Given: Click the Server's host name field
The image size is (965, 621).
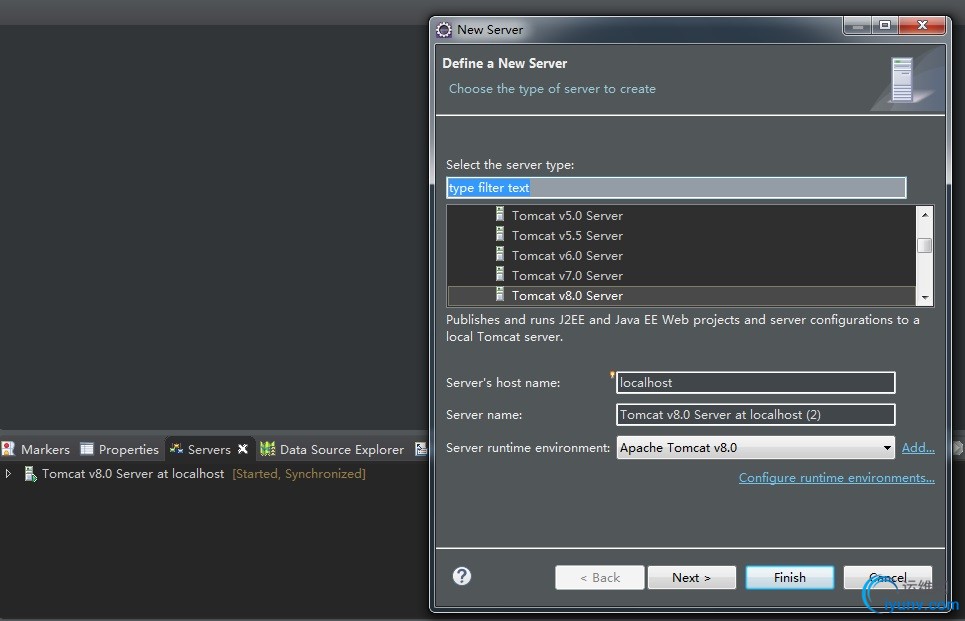Looking at the screenshot, I should point(755,382).
